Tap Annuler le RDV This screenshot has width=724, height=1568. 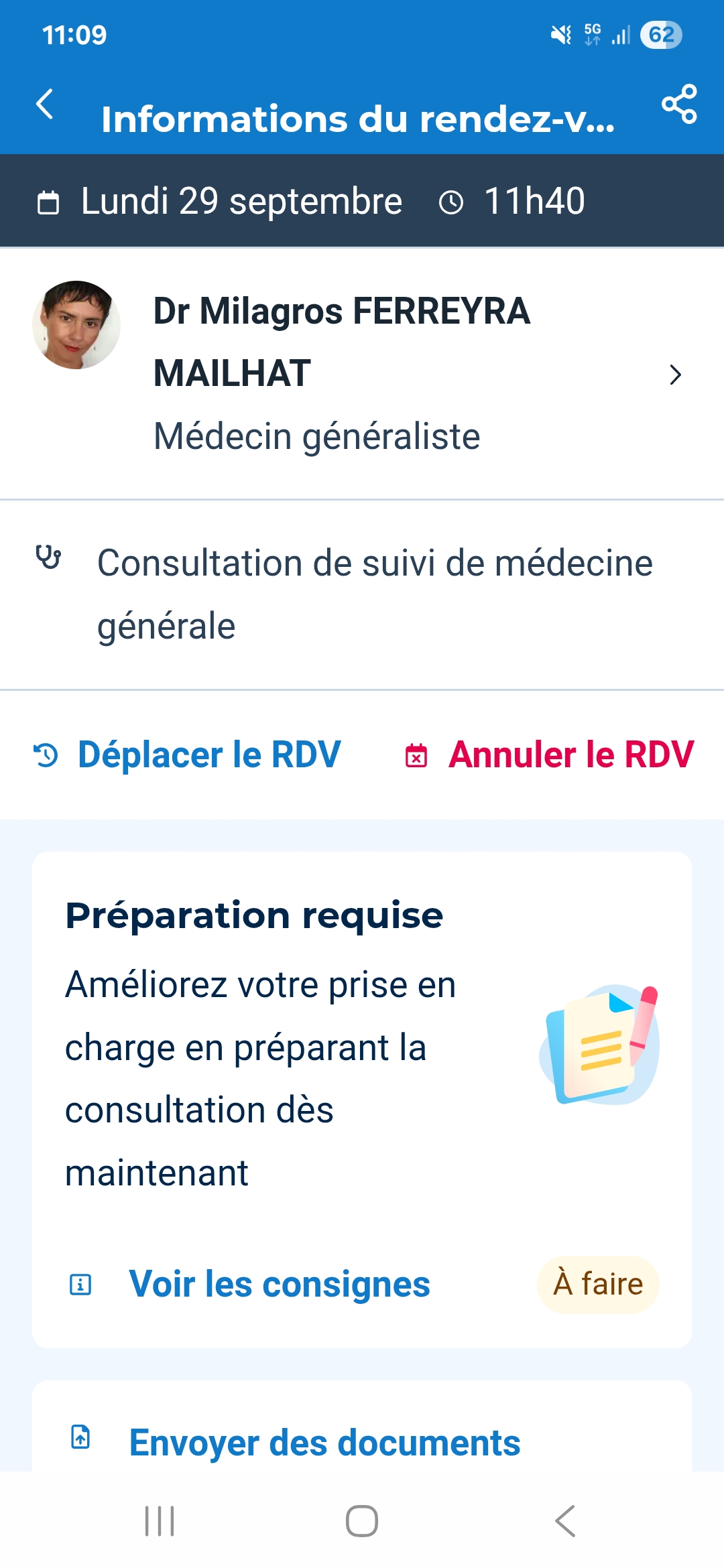coord(571,755)
